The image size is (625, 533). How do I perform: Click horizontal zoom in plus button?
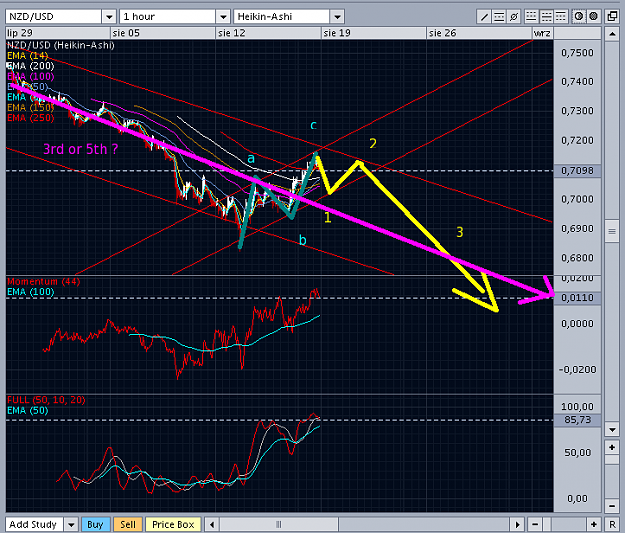pyautogui.click(x=594, y=524)
